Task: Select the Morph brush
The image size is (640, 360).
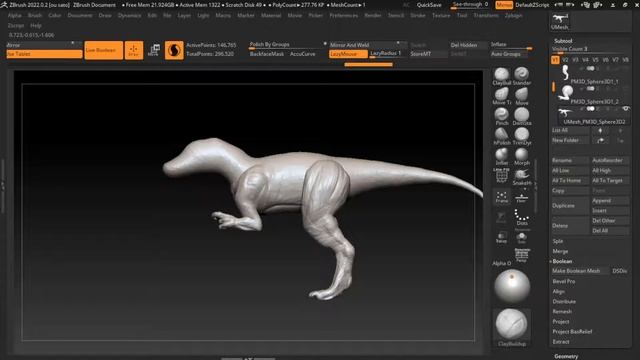Action: (x=522, y=156)
